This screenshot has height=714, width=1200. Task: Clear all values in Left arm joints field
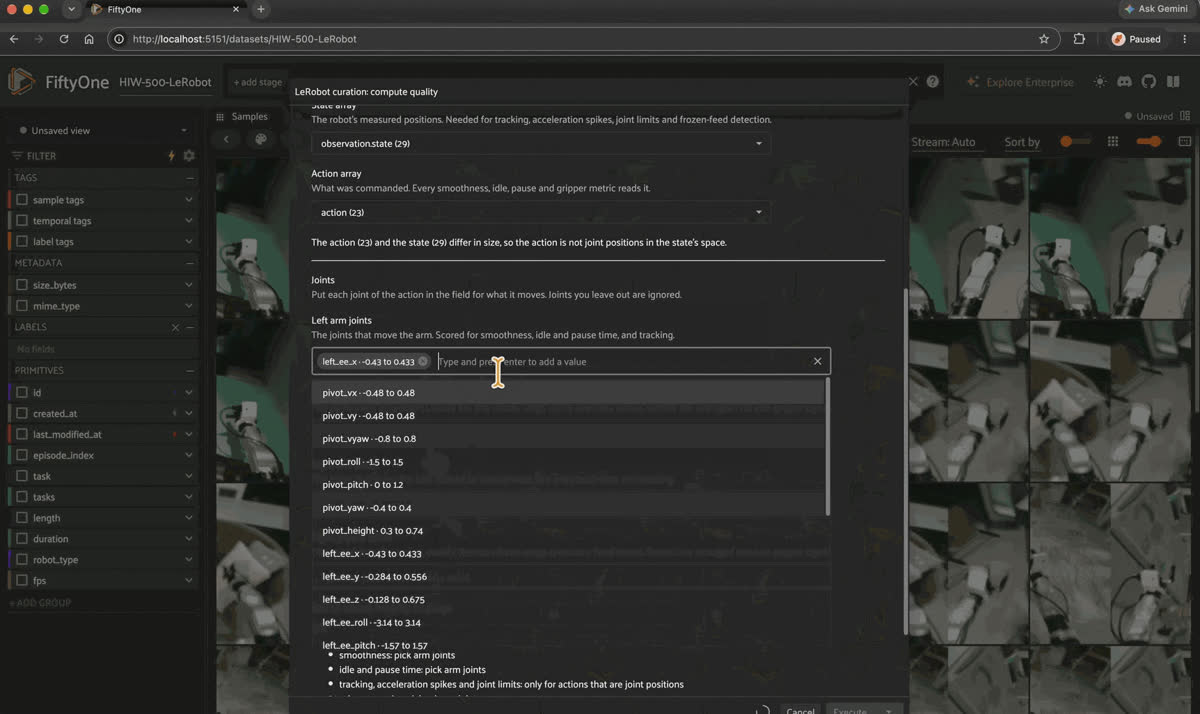[817, 362]
